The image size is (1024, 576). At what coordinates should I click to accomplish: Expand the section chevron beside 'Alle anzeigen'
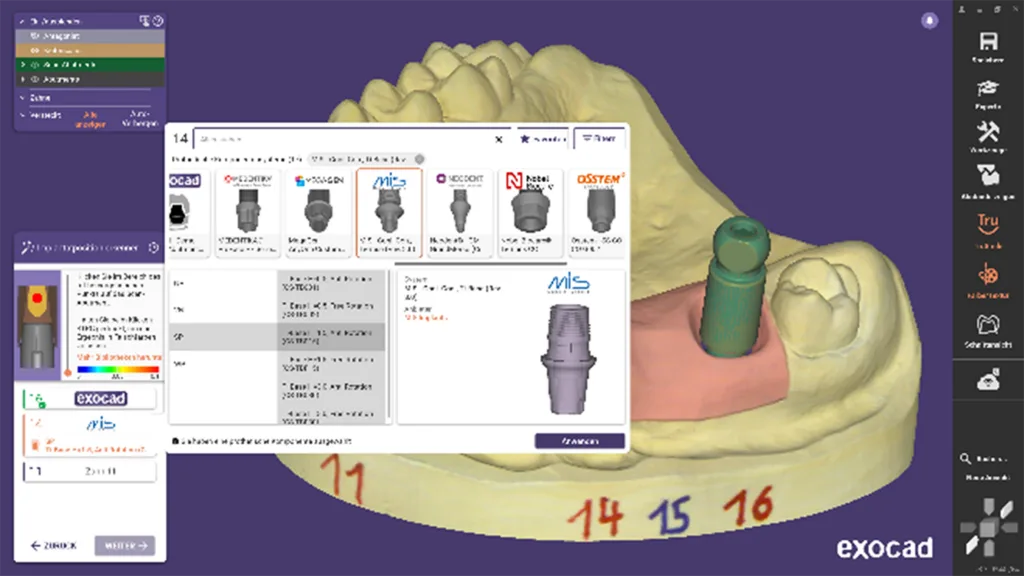(22, 115)
